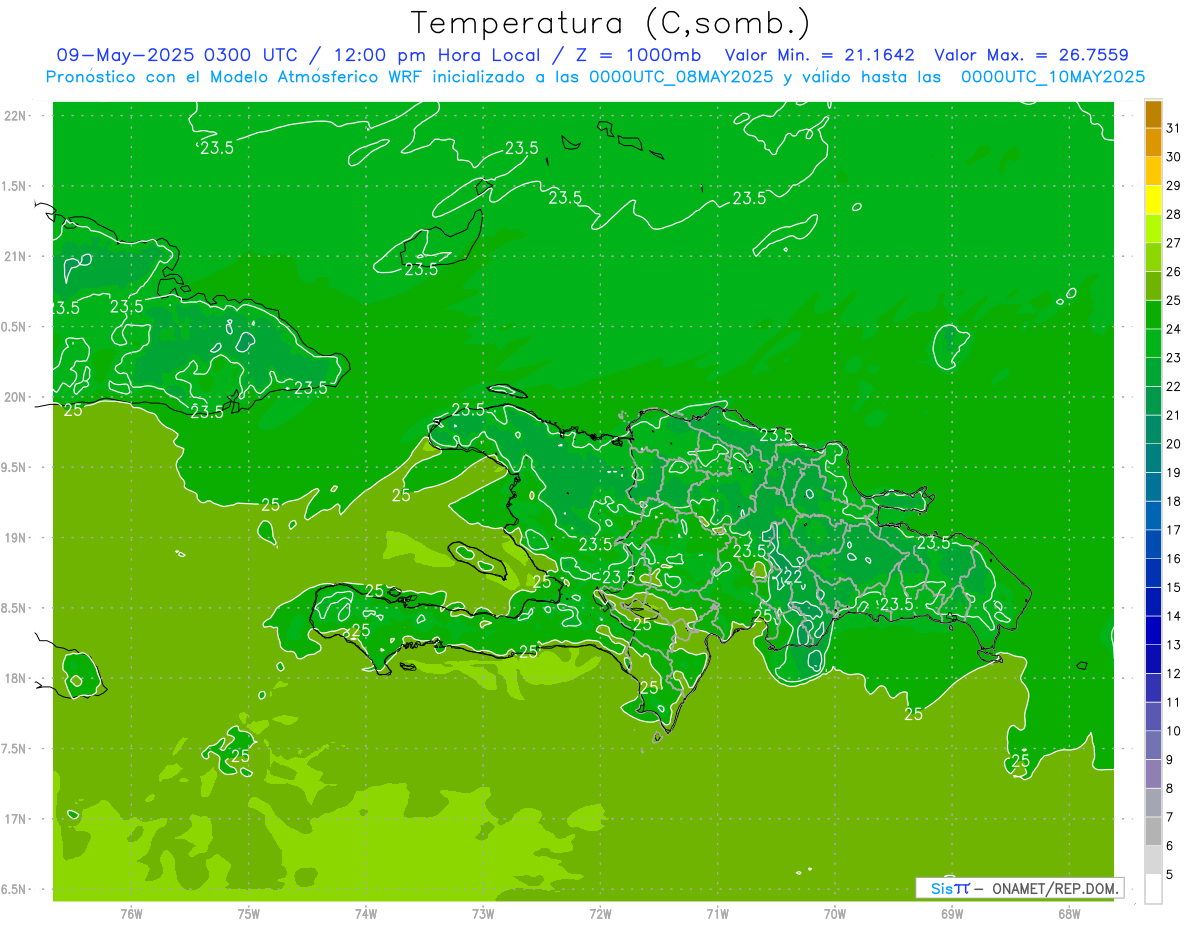1200x927 pixels.
Task: Click the '20N' latitude axis label
Action: click(17, 397)
